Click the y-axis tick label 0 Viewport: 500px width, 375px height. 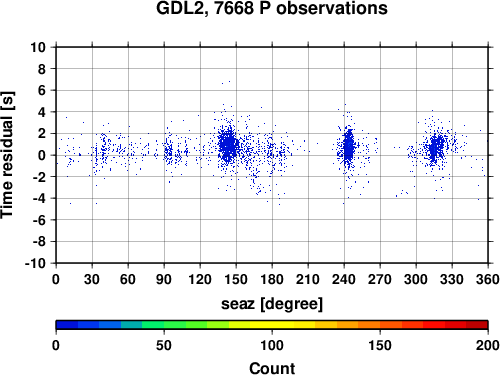(x=42, y=155)
